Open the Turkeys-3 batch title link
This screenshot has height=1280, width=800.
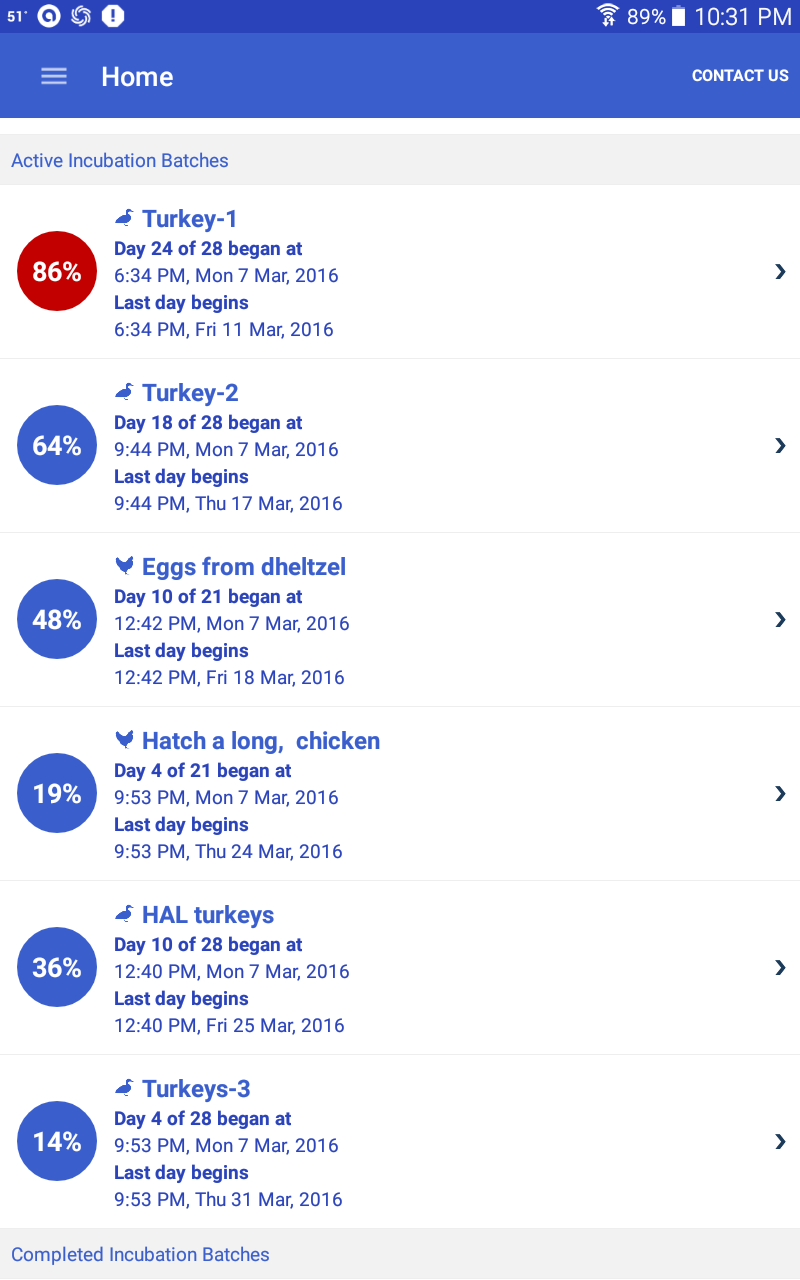pos(196,1089)
